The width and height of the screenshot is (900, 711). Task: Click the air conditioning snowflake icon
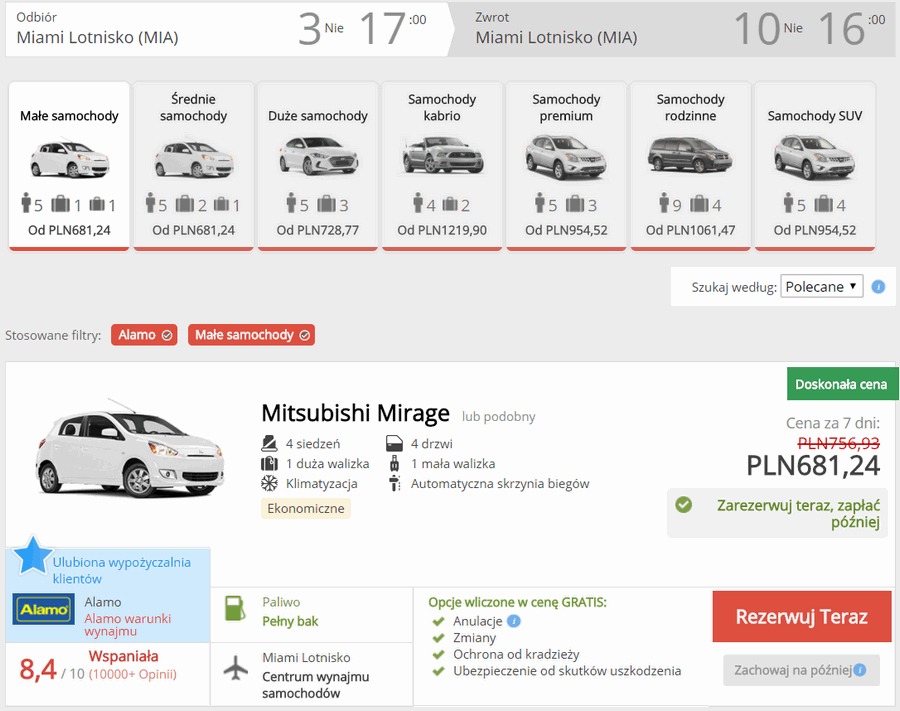tap(269, 483)
